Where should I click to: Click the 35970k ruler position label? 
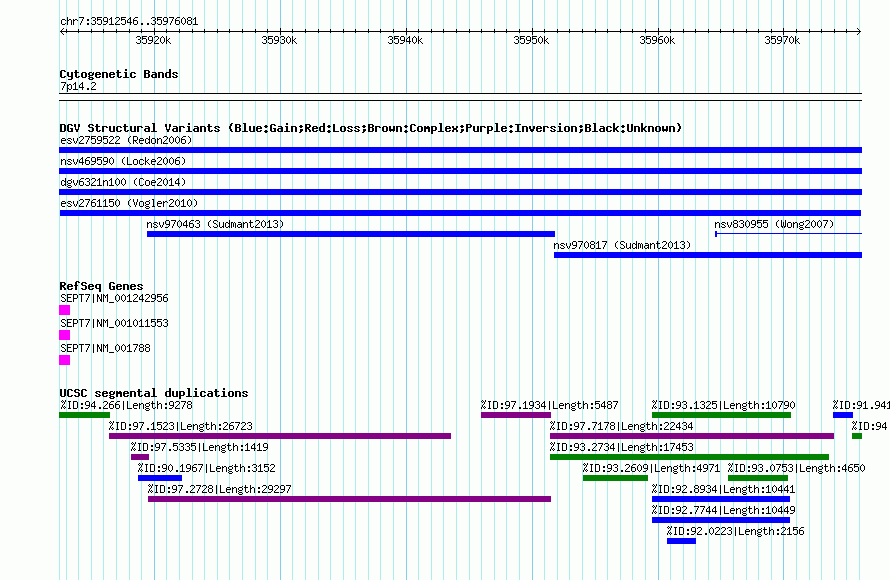[782, 40]
